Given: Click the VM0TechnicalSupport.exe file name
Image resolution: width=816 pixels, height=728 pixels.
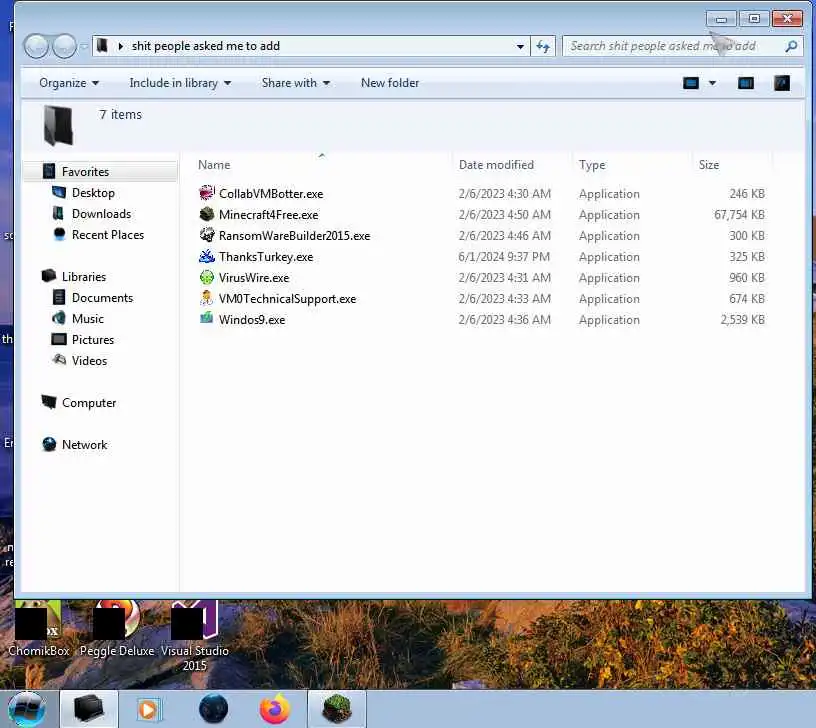Looking at the screenshot, I should point(287,299).
